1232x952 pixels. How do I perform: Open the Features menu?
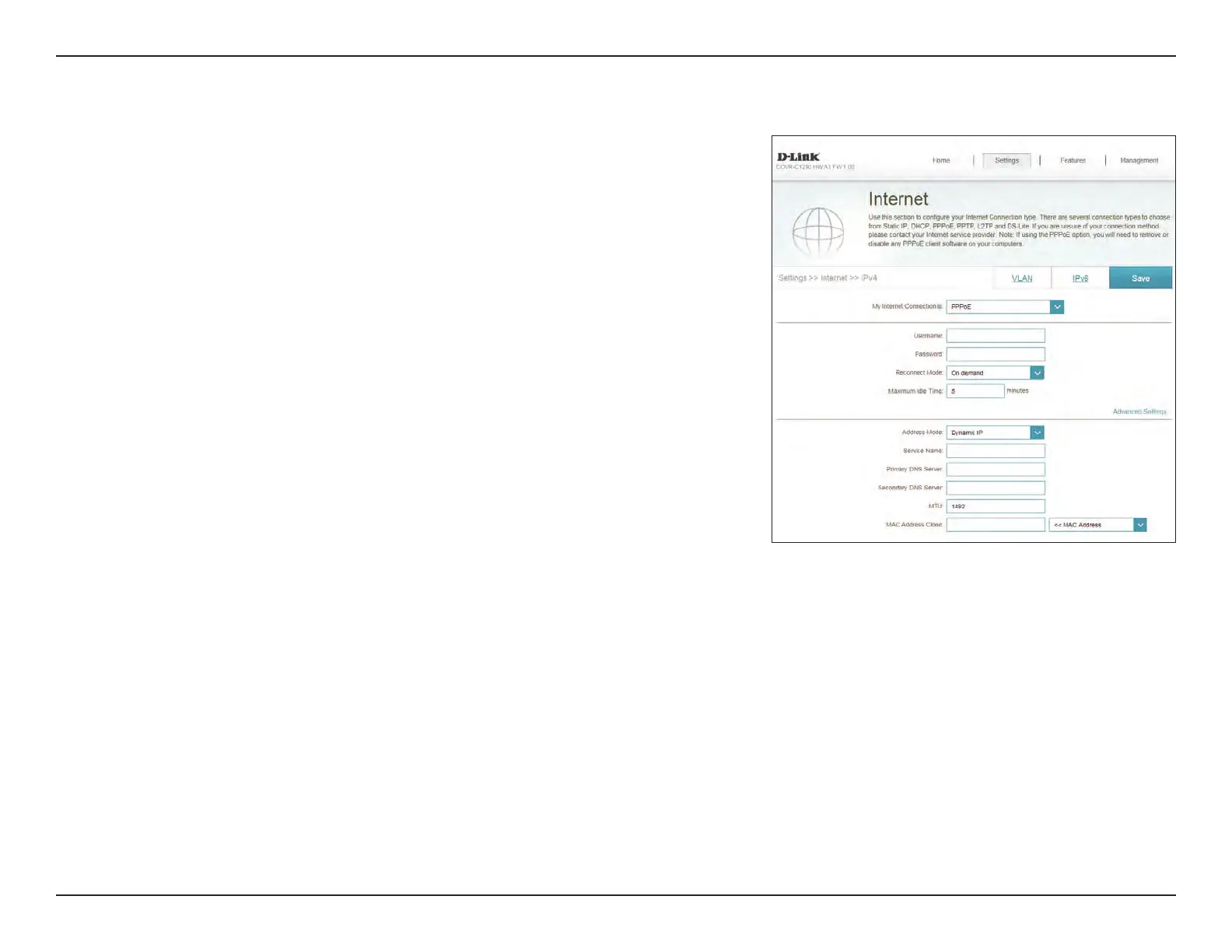pyautogui.click(x=1073, y=160)
